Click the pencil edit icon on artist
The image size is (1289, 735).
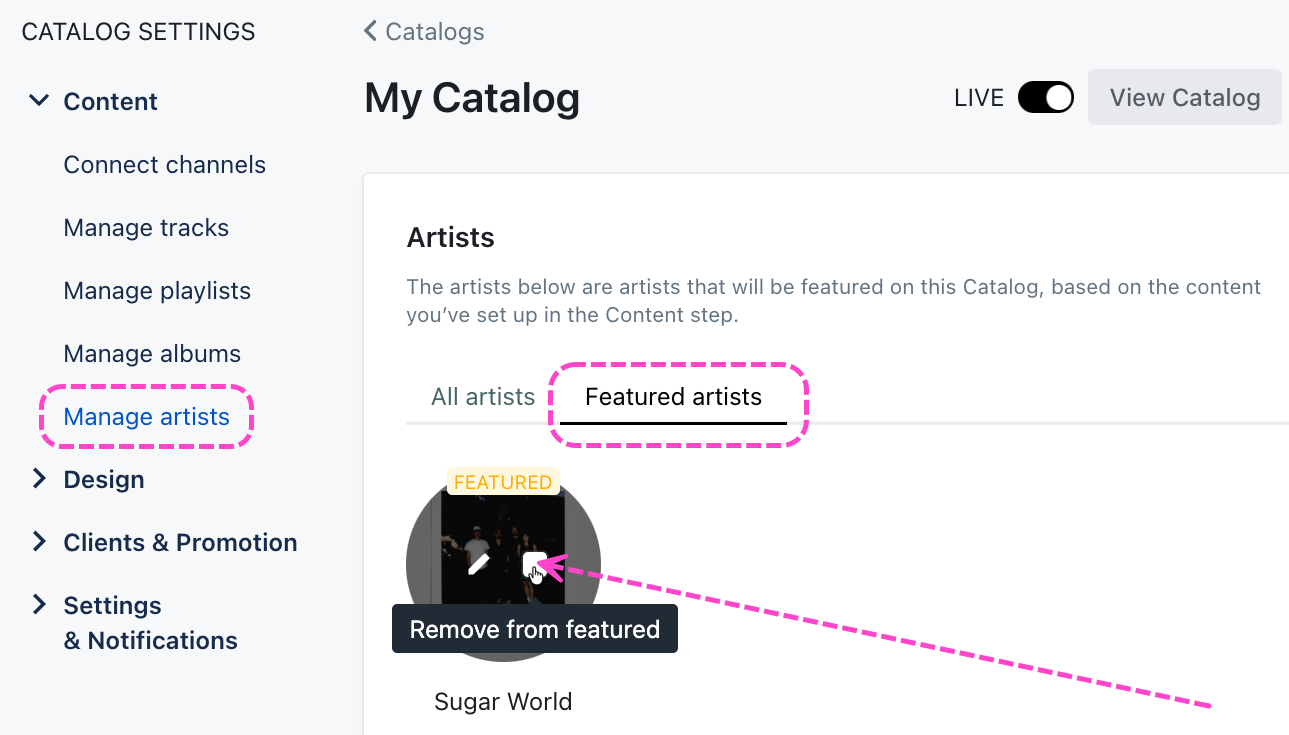(x=478, y=565)
